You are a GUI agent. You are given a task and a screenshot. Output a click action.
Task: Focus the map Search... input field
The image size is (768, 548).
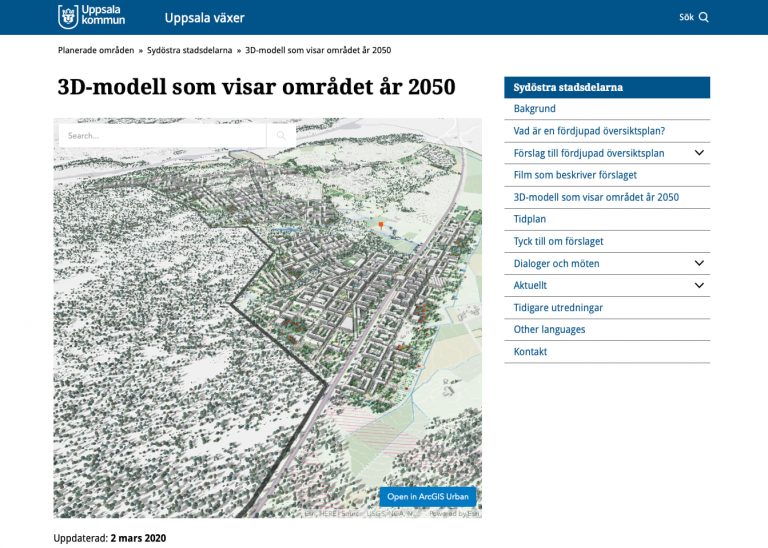(163, 136)
